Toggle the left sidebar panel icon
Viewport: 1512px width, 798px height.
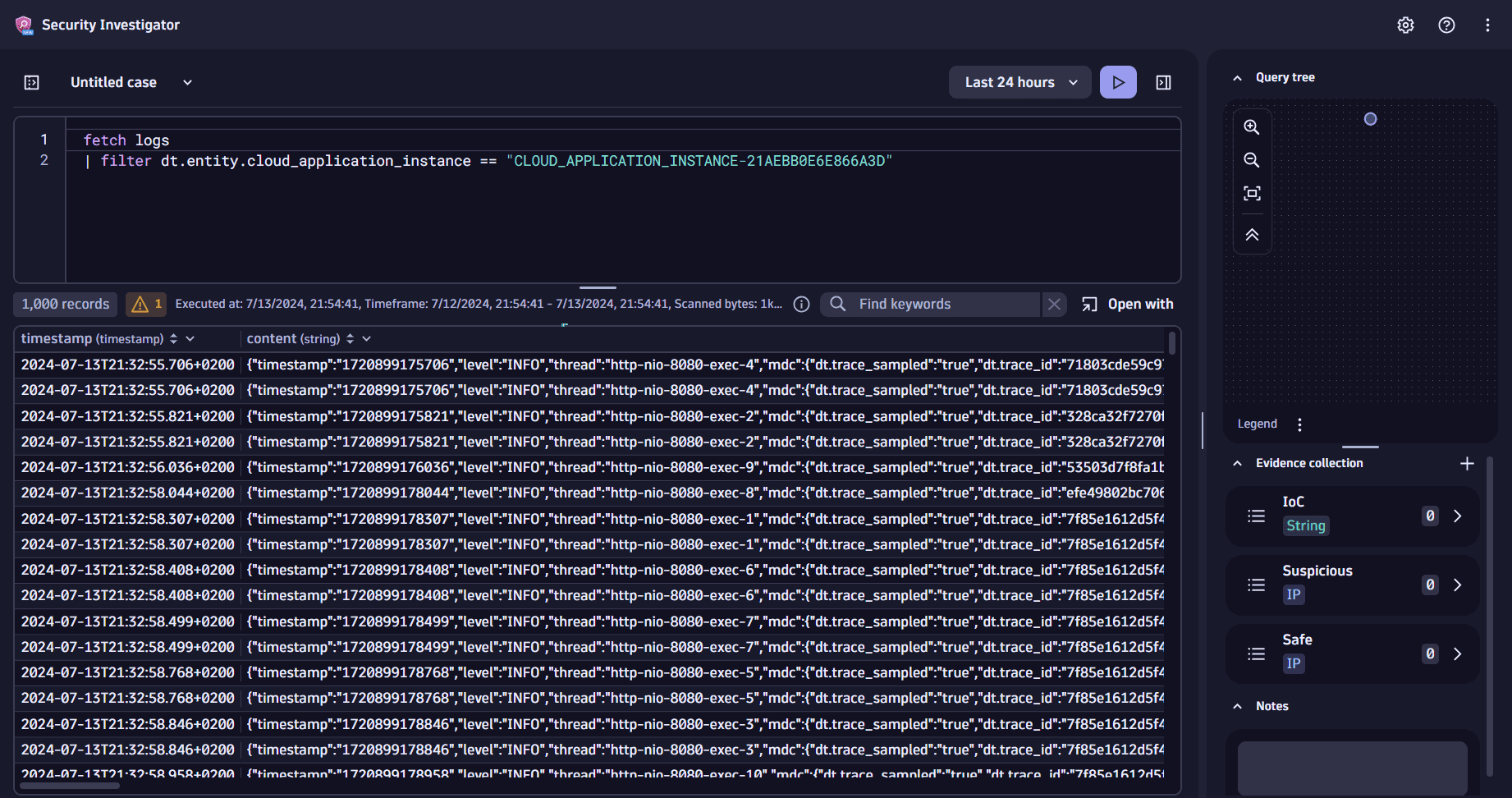point(32,82)
